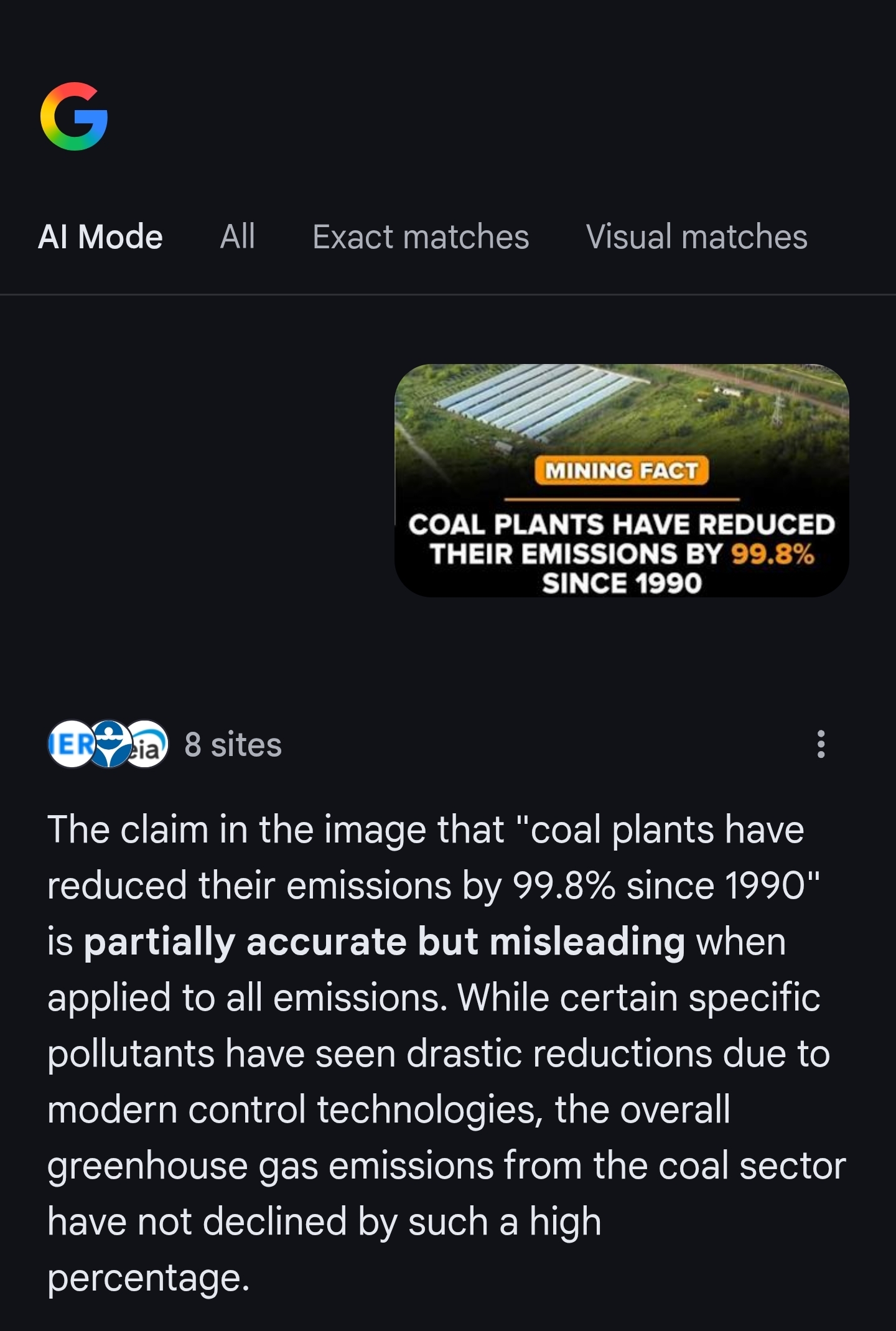Switch to the AI Mode tab
This screenshot has width=896, height=1331.
tap(100, 237)
